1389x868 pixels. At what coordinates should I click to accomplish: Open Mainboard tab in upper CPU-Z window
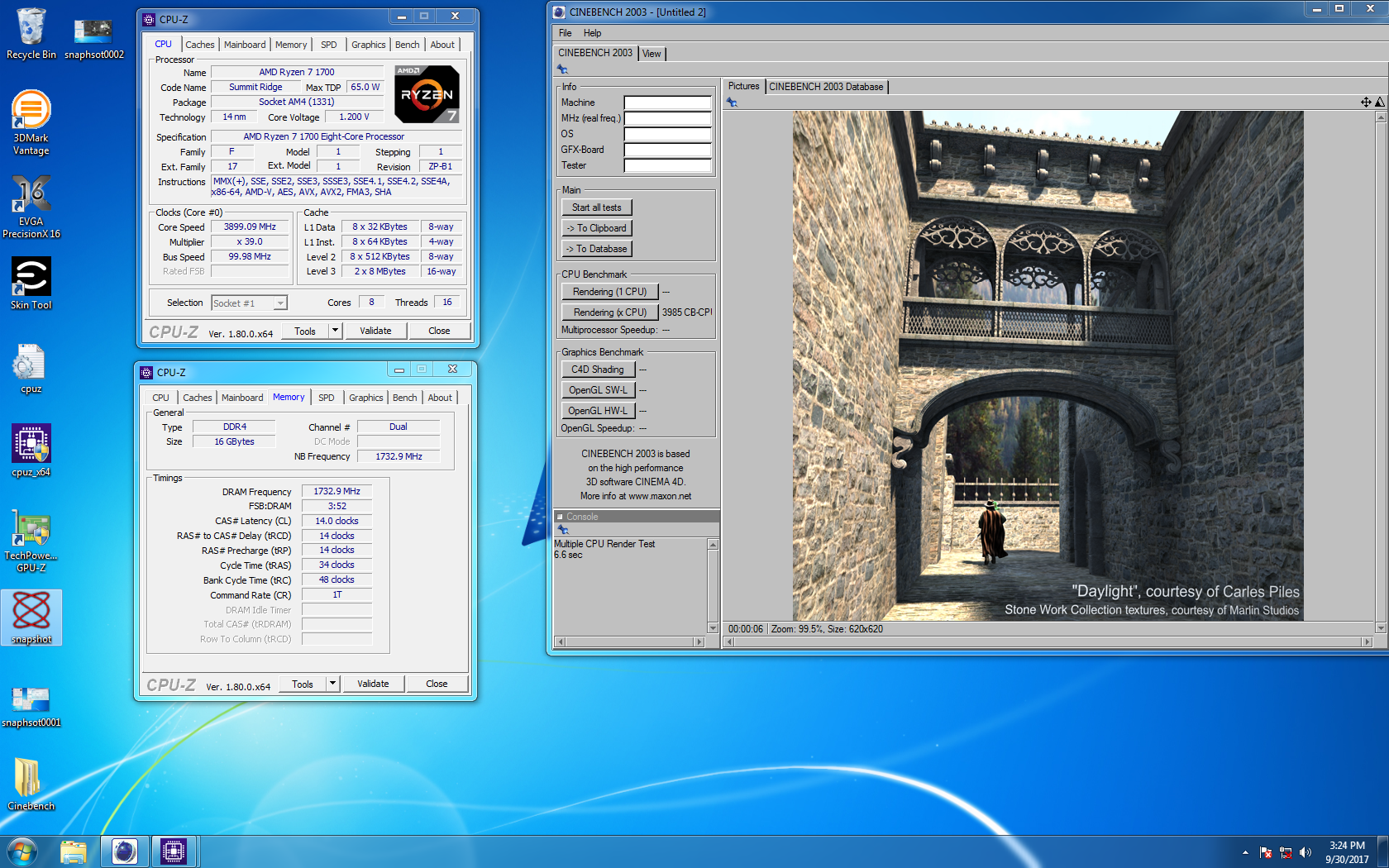pos(245,45)
